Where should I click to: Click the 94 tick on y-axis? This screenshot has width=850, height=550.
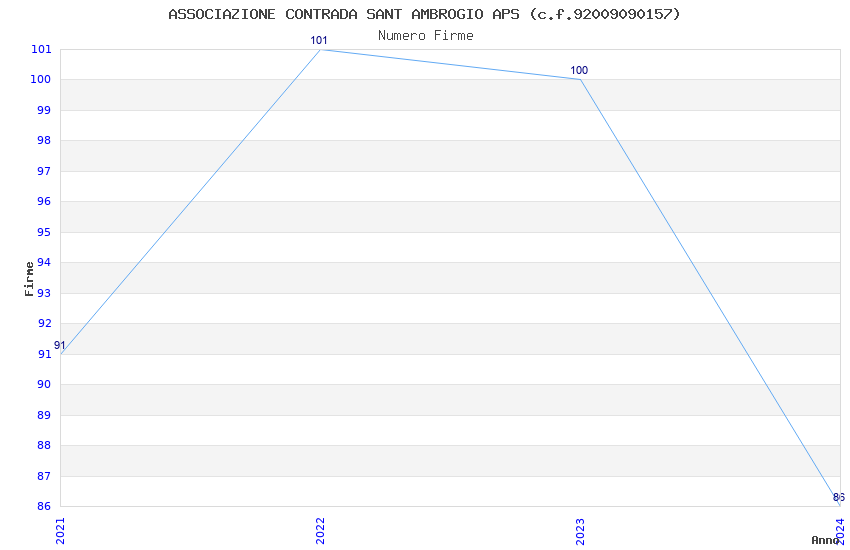[44, 263]
